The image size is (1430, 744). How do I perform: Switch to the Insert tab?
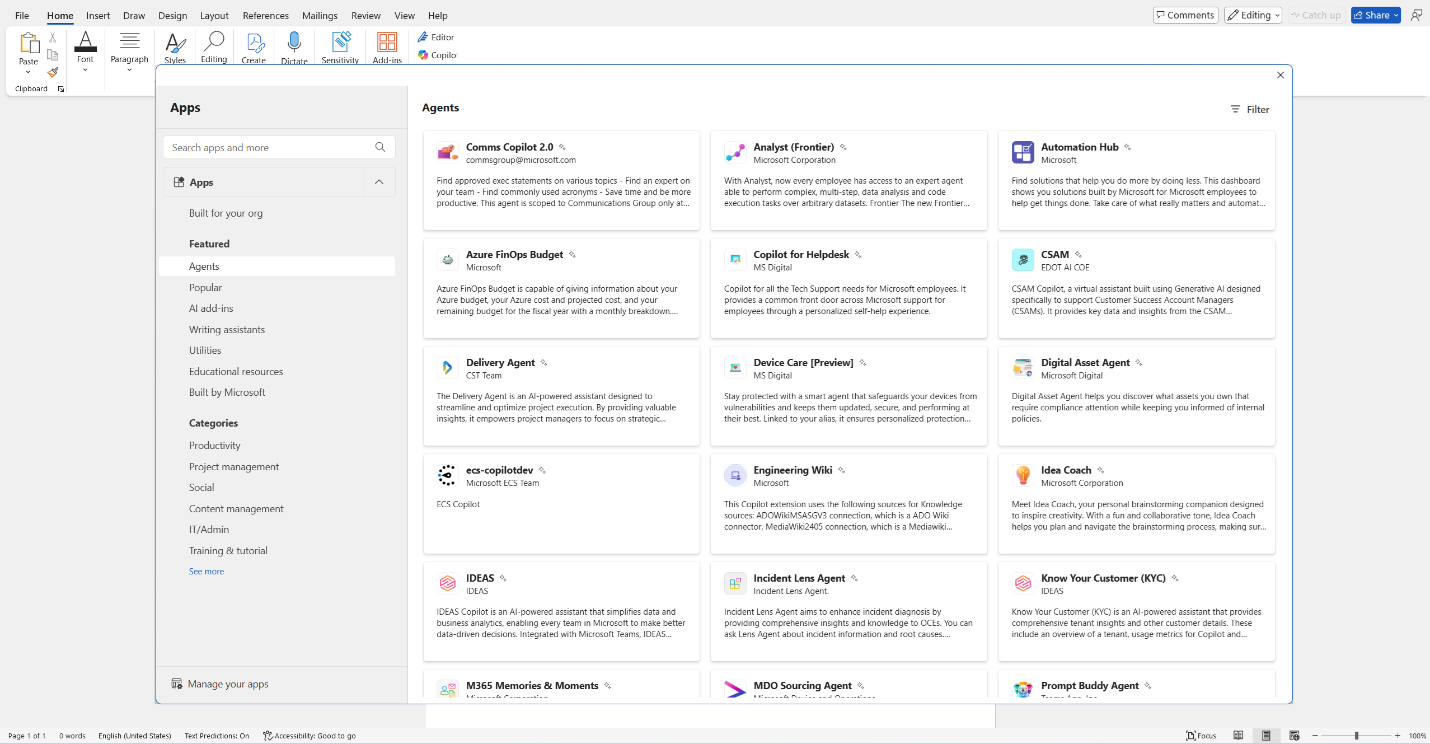[98, 16]
